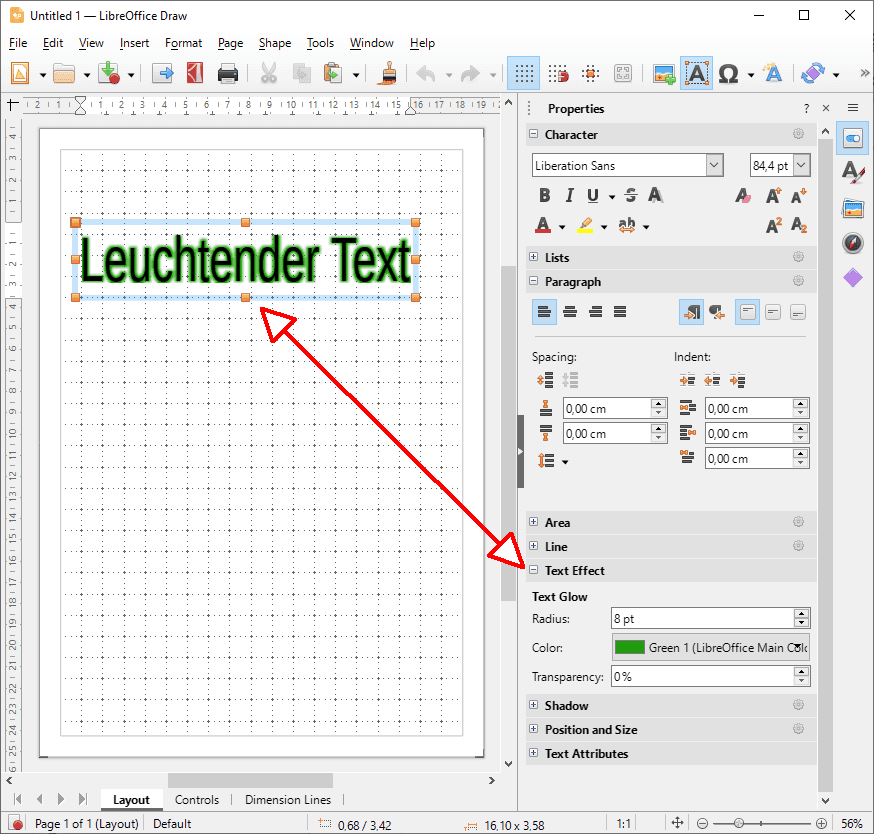Open the Fontwork text icon
874x834 pixels.
coord(773,73)
